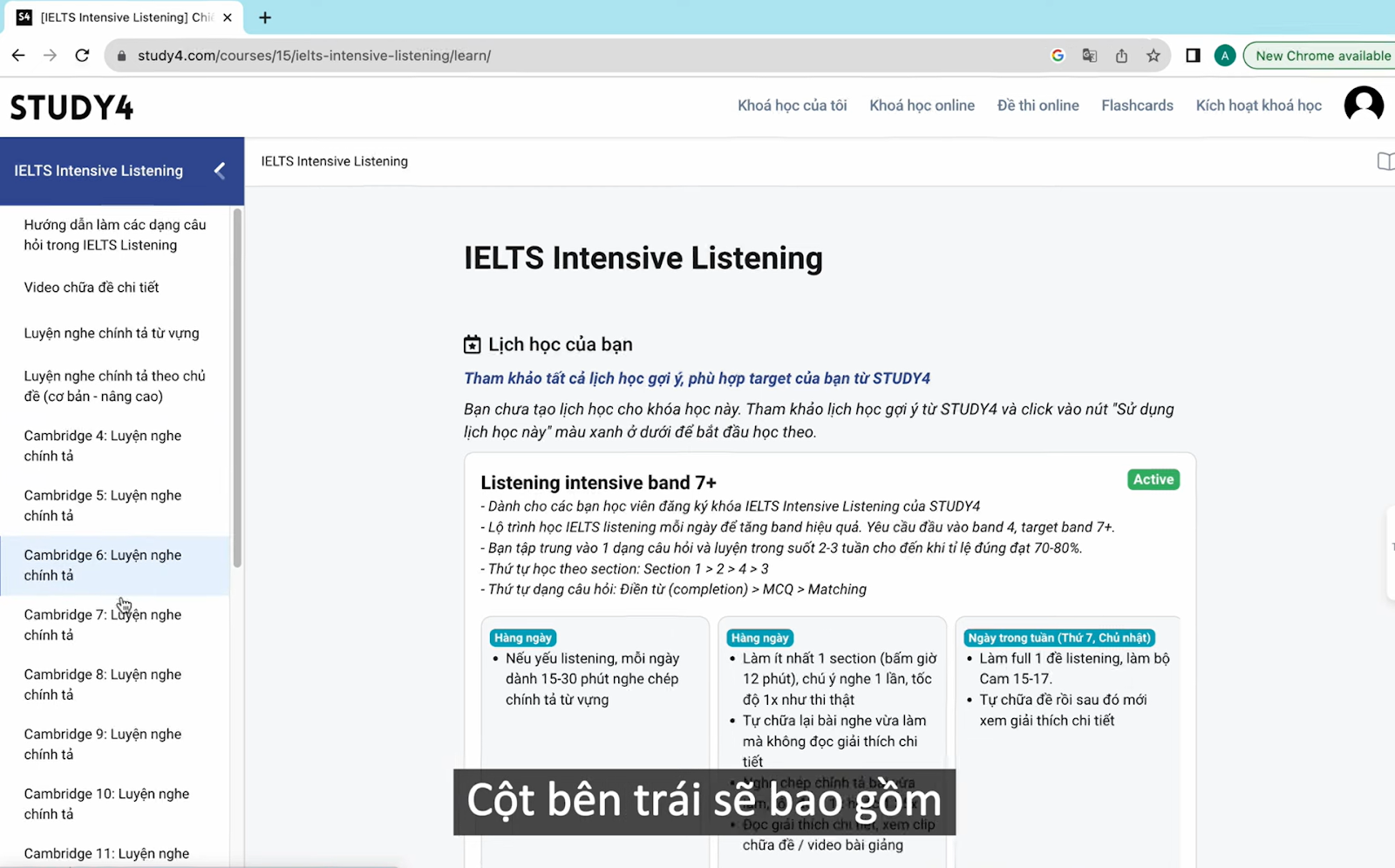Click the first Hàng ngày tag
This screenshot has height=868, width=1395.
click(523, 638)
